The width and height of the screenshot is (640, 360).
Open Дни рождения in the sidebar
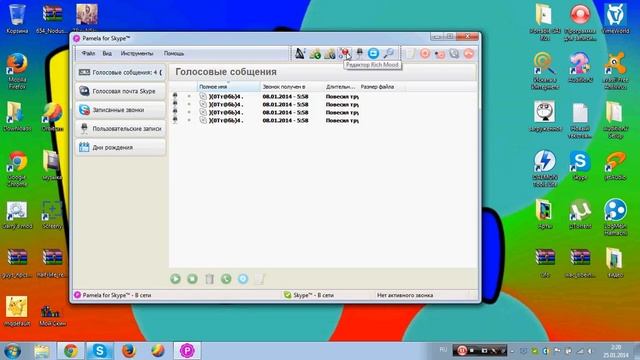click(x=120, y=147)
